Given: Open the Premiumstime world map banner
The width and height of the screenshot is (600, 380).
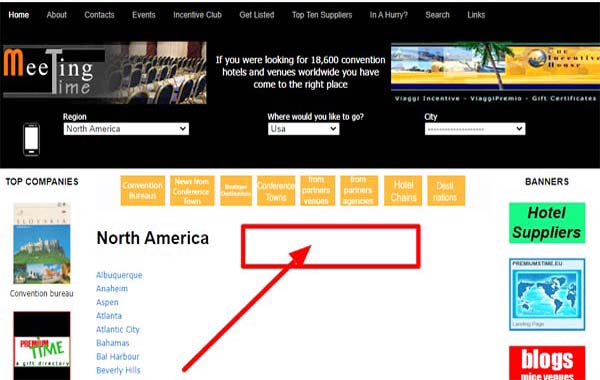Looking at the screenshot, I should (x=547, y=294).
